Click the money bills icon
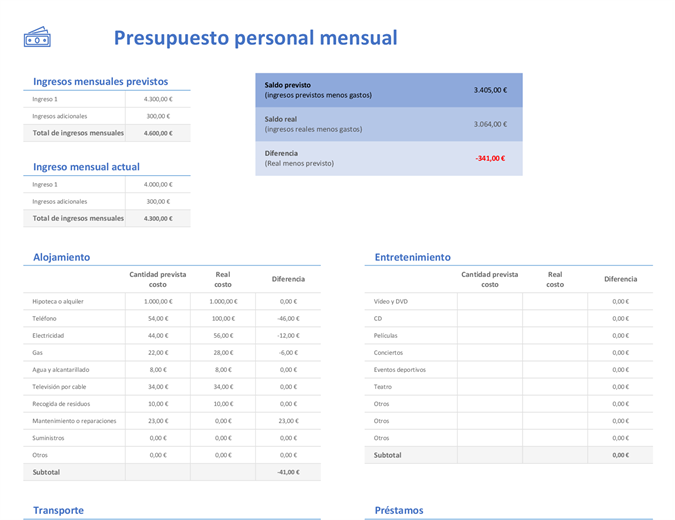The image size is (675, 520). [37, 37]
